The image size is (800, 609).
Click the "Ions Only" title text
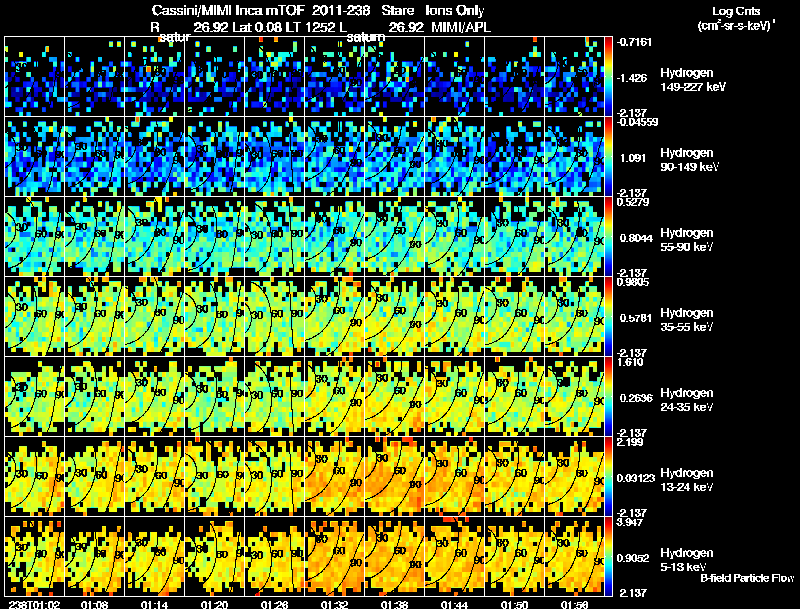coord(454,11)
